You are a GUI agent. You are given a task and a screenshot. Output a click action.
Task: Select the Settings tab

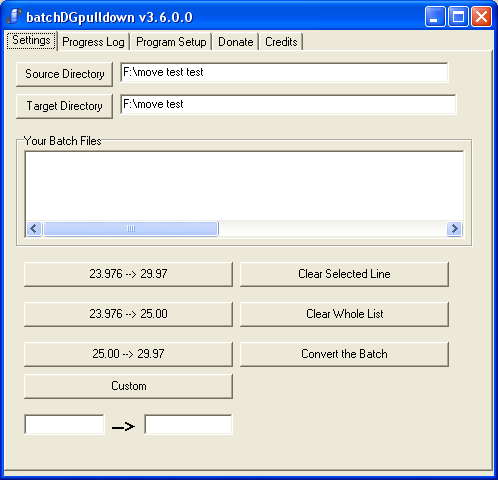(x=31, y=41)
